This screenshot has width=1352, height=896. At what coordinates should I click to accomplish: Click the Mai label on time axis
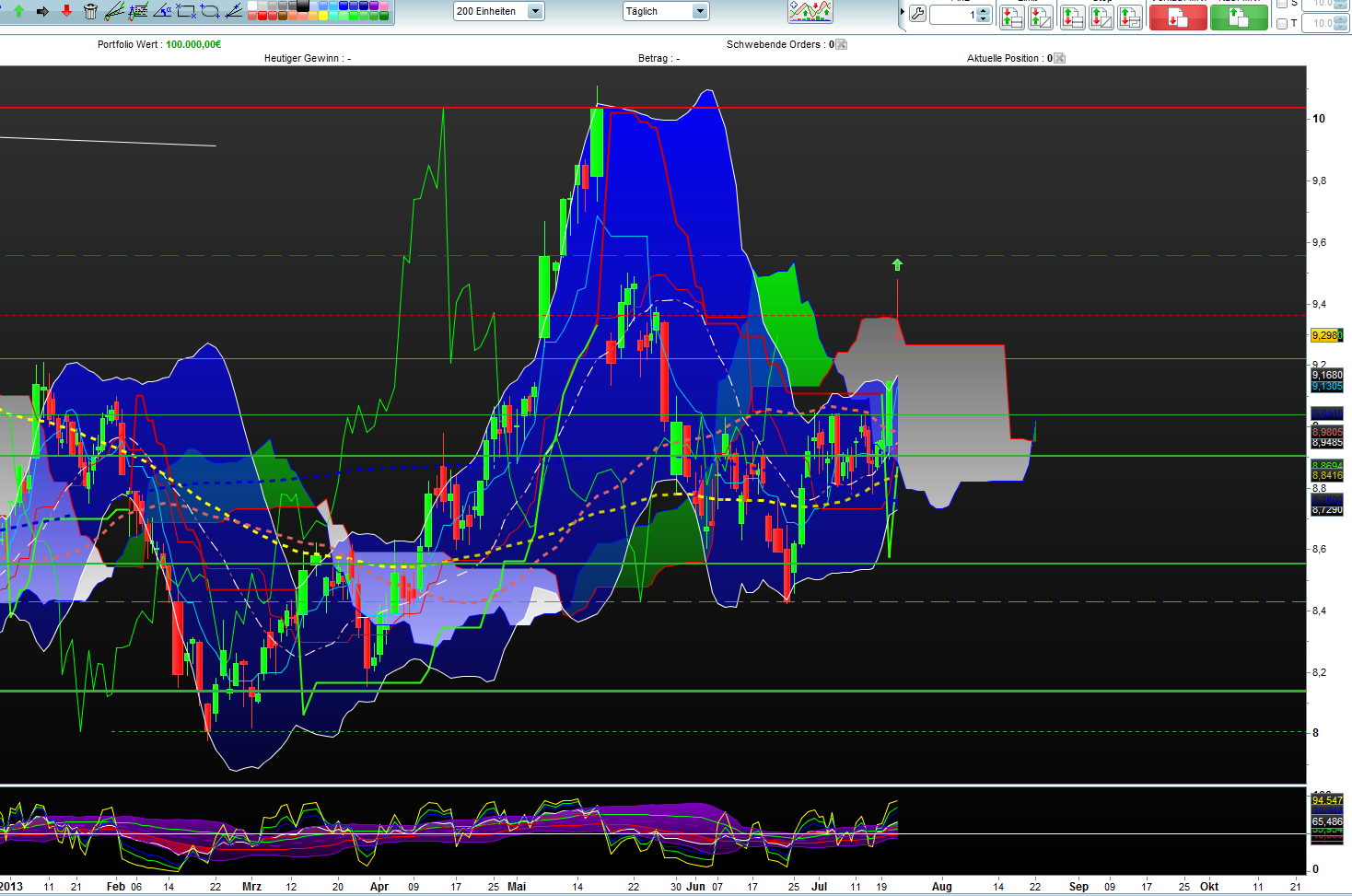(x=517, y=887)
